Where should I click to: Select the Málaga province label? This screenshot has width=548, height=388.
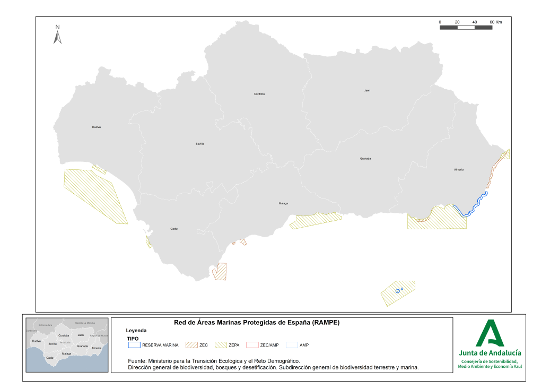pos(283,203)
